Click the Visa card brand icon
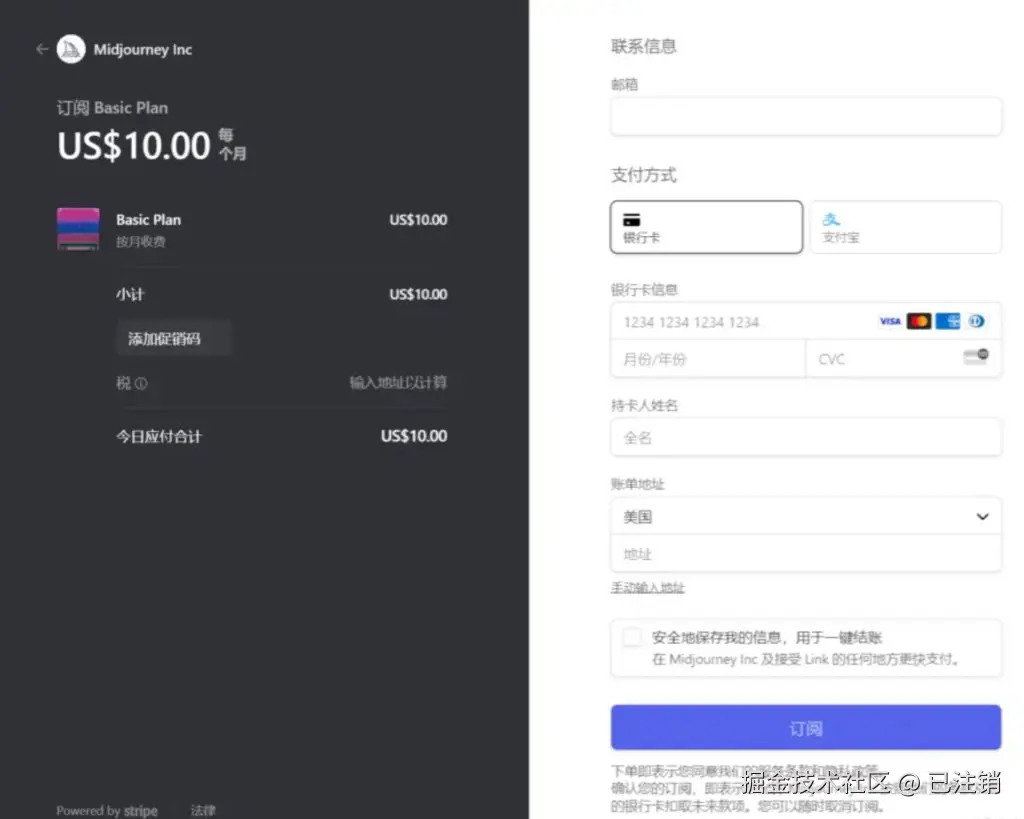Image resolution: width=1024 pixels, height=819 pixels. [x=890, y=321]
